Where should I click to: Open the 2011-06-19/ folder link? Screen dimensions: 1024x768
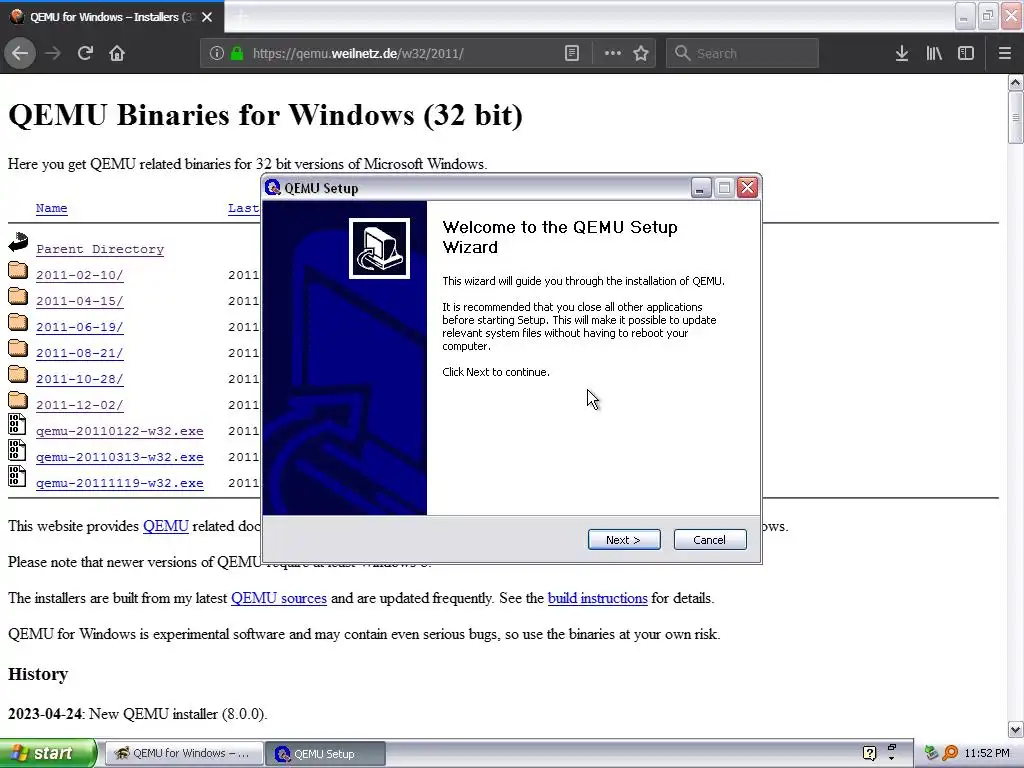(80, 327)
